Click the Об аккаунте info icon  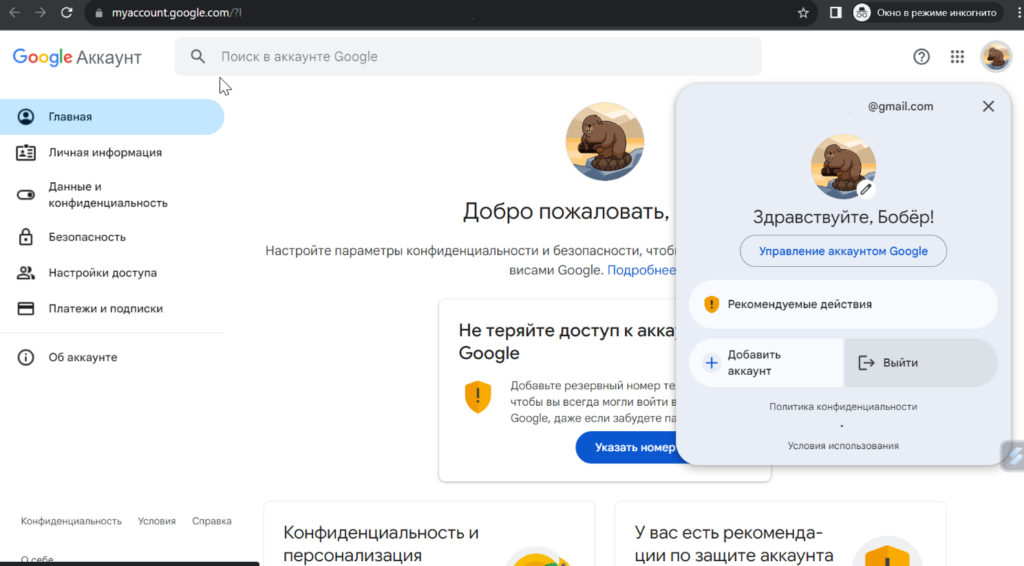tap(25, 358)
